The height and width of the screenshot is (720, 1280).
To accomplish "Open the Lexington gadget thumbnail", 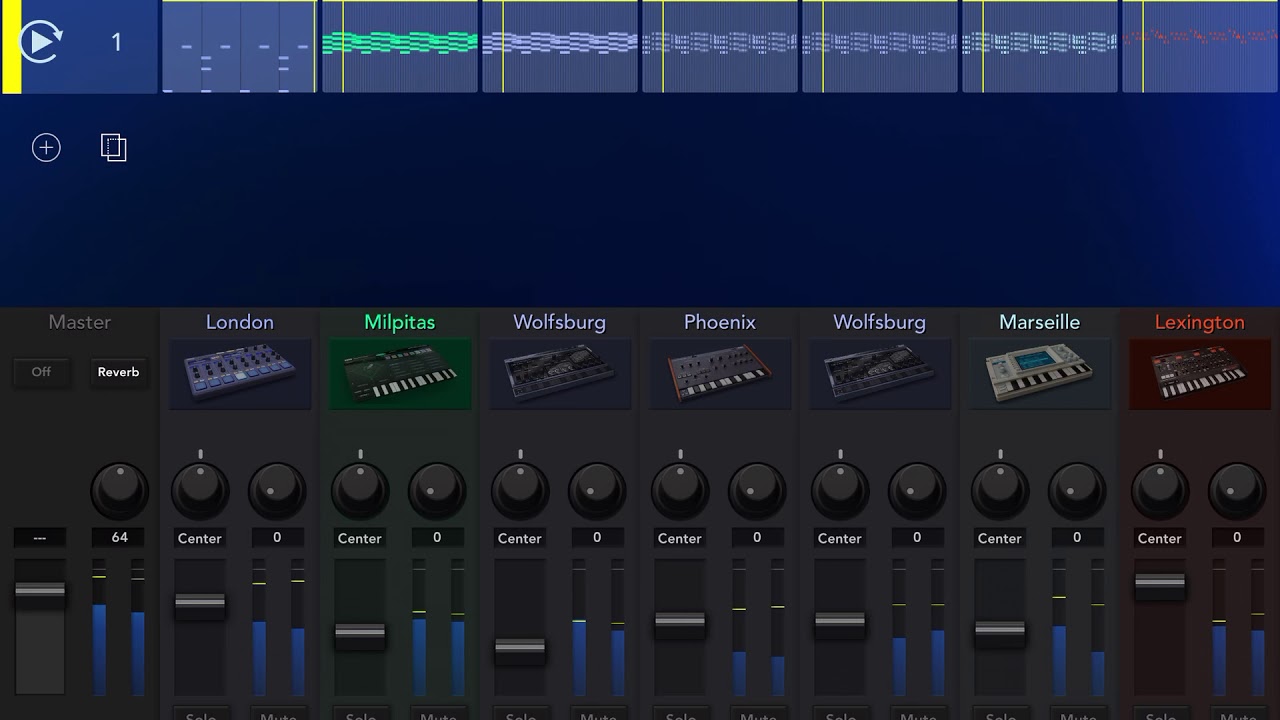I will tap(1200, 374).
